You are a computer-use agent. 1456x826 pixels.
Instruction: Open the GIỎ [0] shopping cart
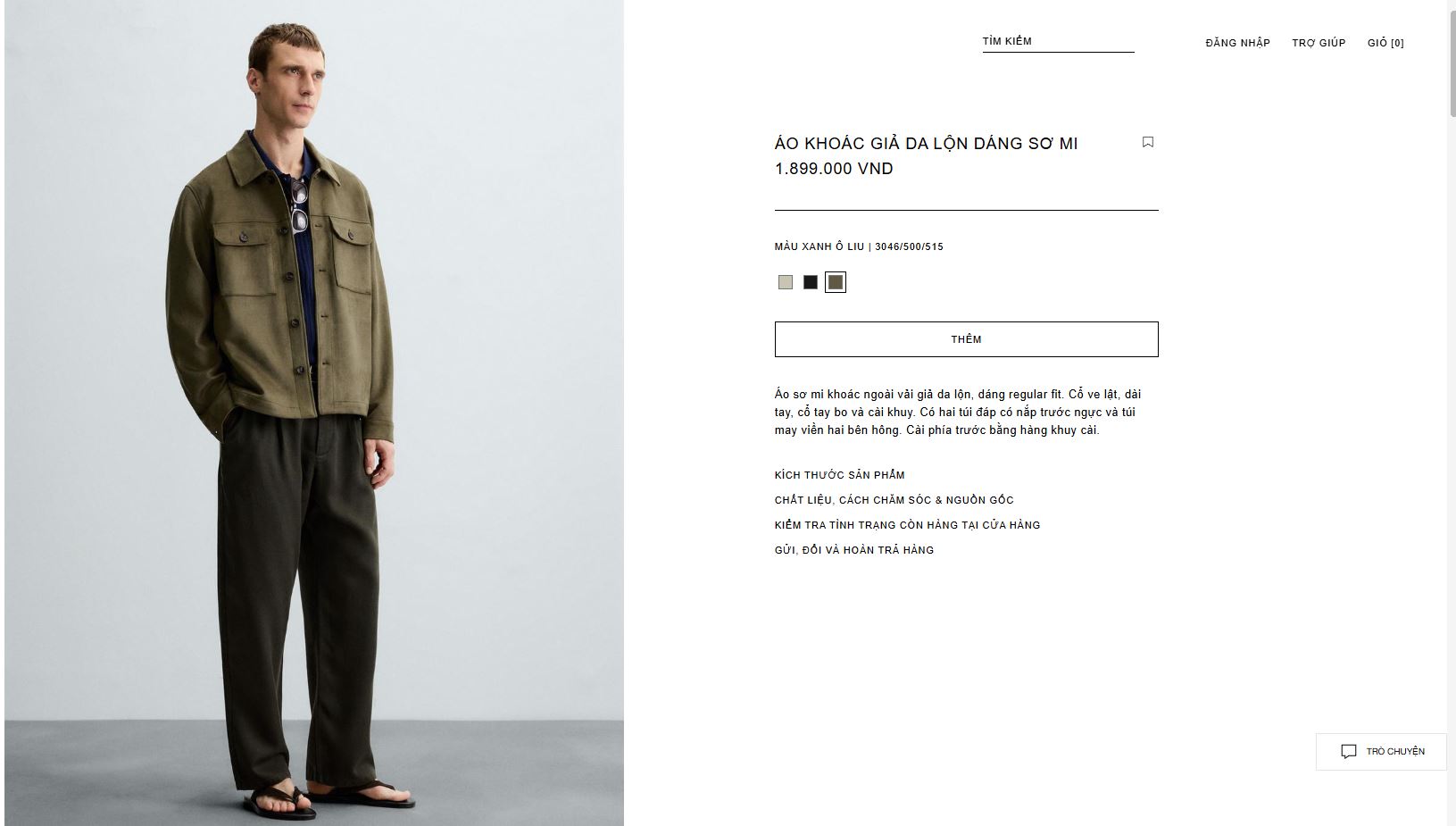[x=1385, y=43]
